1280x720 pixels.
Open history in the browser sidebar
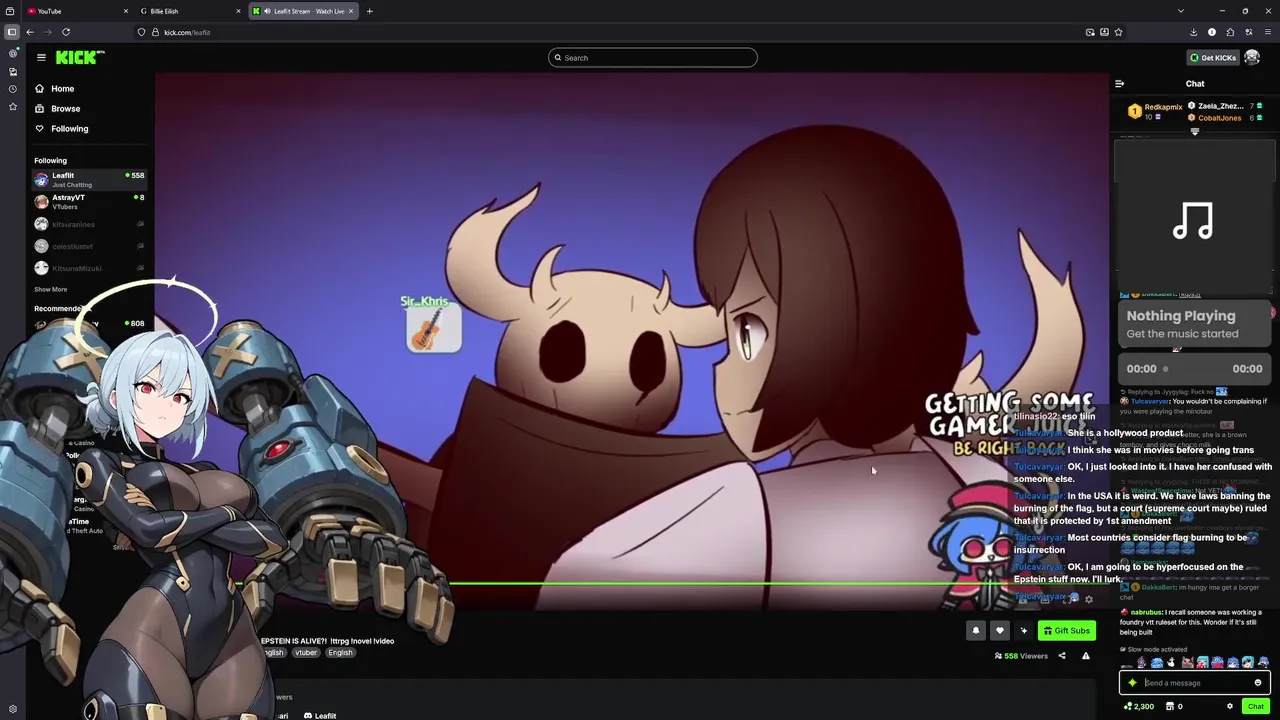[x=12, y=89]
